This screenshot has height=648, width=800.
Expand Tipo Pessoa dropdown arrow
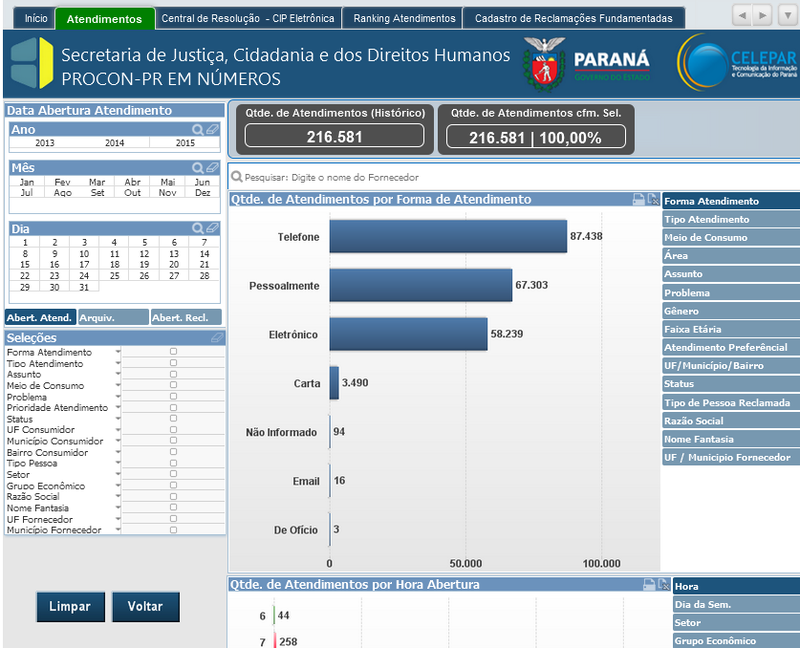118,463
